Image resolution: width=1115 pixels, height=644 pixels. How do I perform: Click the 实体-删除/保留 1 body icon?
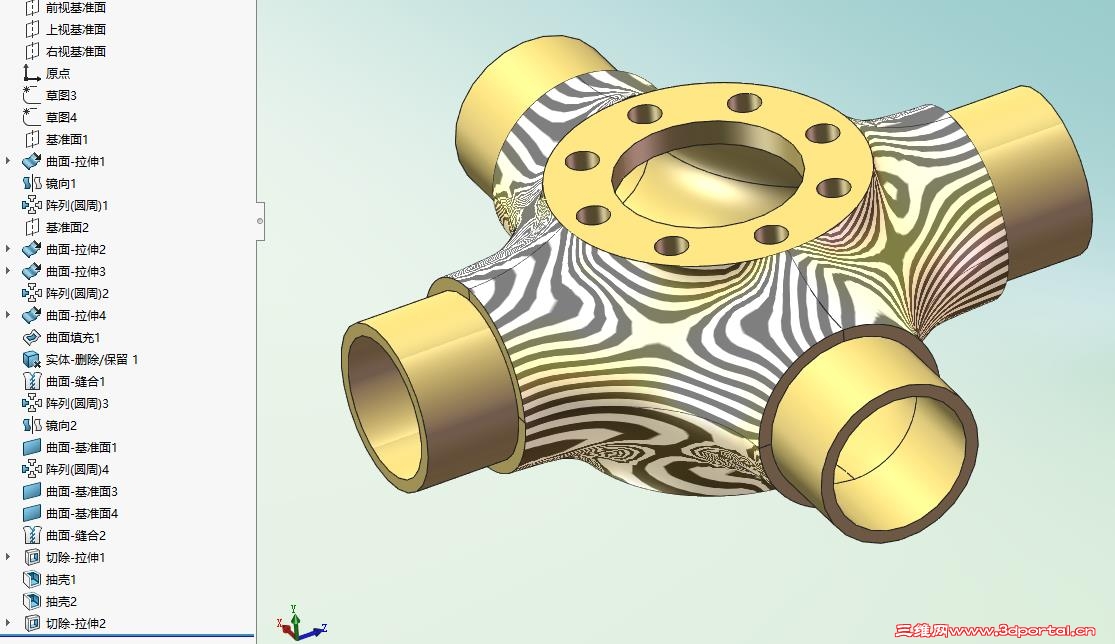pyautogui.click(x=32, y=360)
